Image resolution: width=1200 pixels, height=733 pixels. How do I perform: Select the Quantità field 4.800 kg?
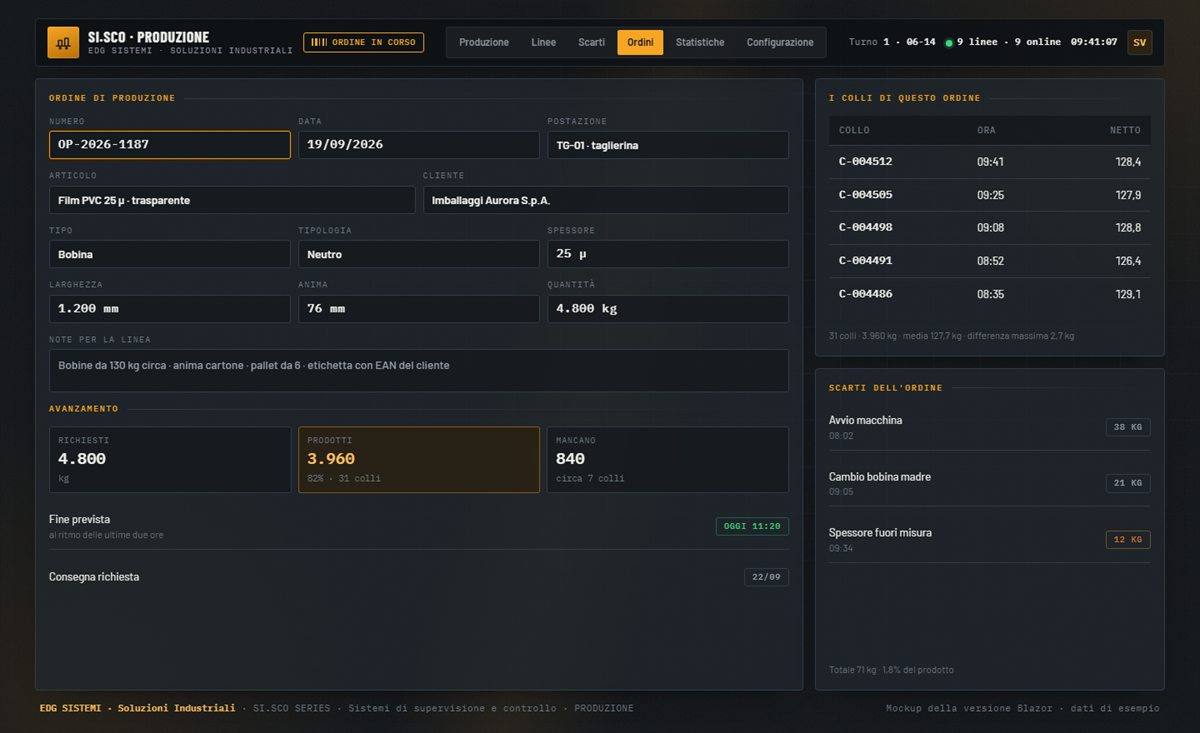click(668, 309)
